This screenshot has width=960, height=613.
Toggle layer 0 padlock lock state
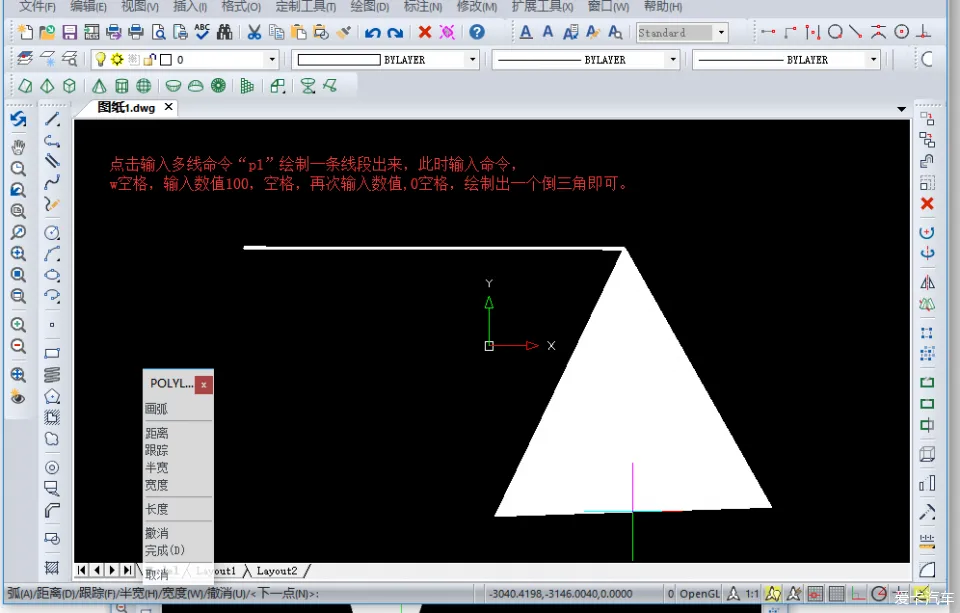149,59
